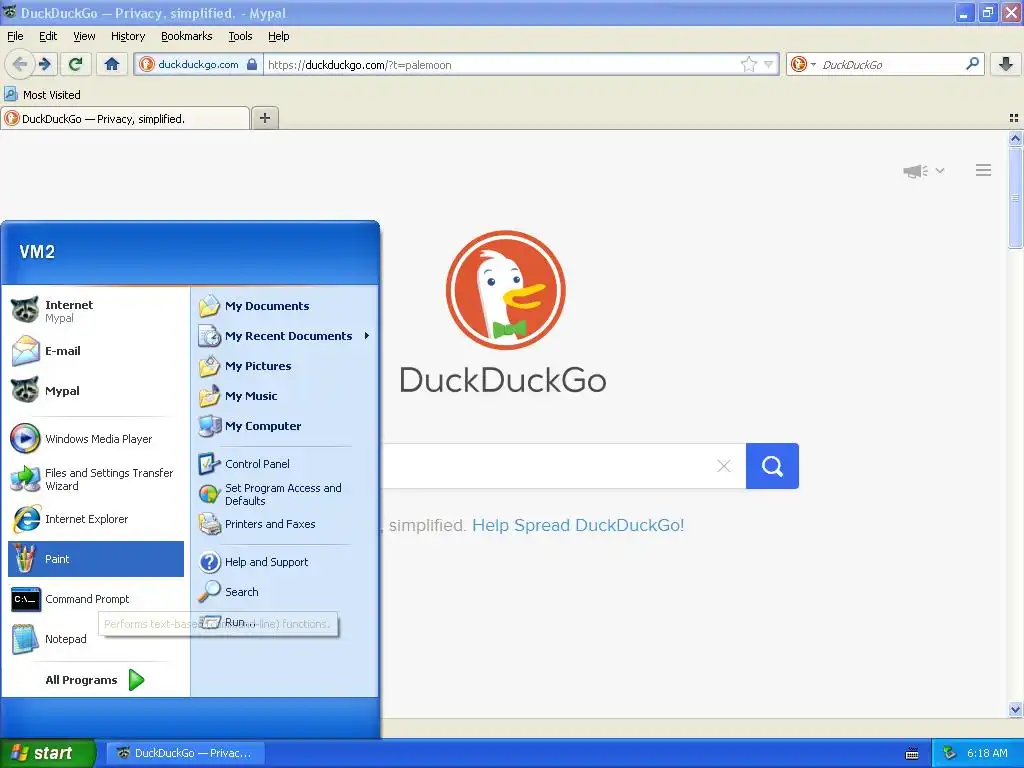Screen dimensions: 1024x768
Task: Open the Tools menu
Action: click(240, 36)
